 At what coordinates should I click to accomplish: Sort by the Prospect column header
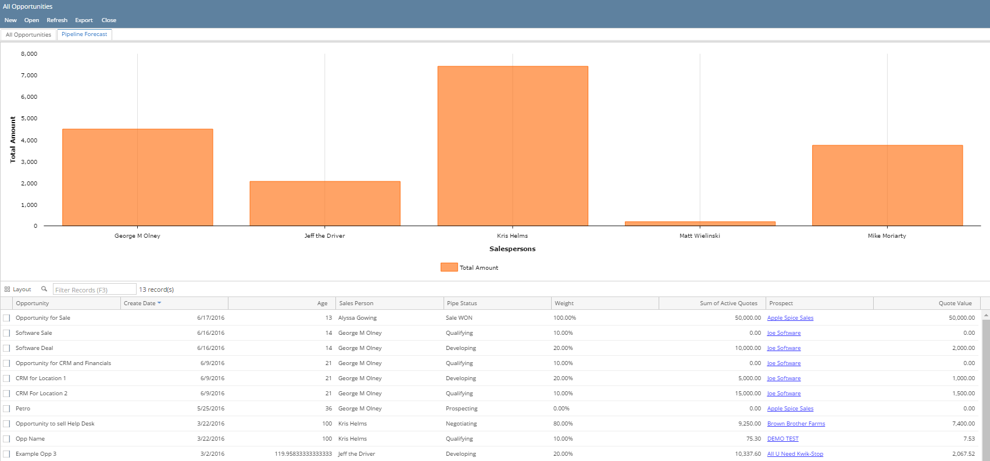pos(820,303)
